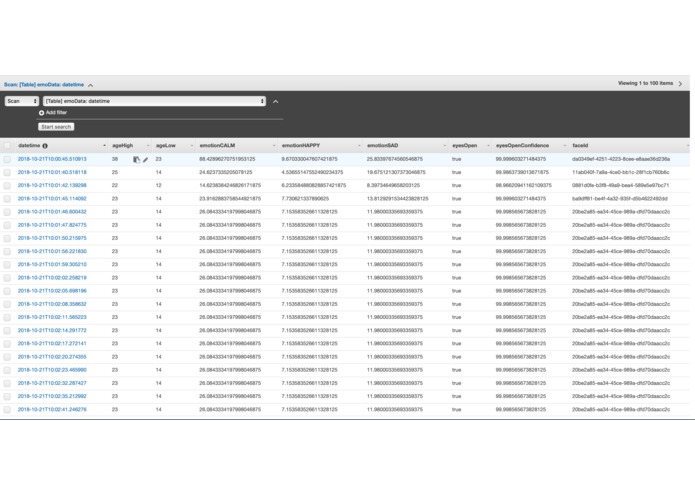The width and height of the screenshot is (695, 494).
Task: Sort by the datetime column header
Action: point(29,146)
